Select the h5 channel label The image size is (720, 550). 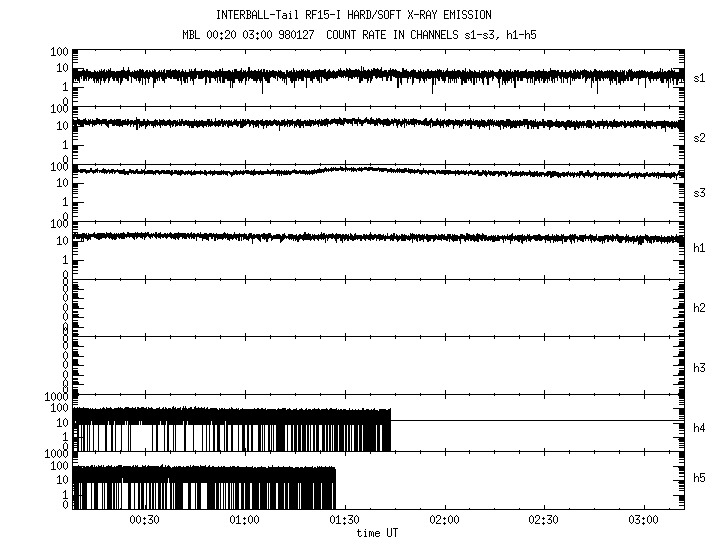700,480
